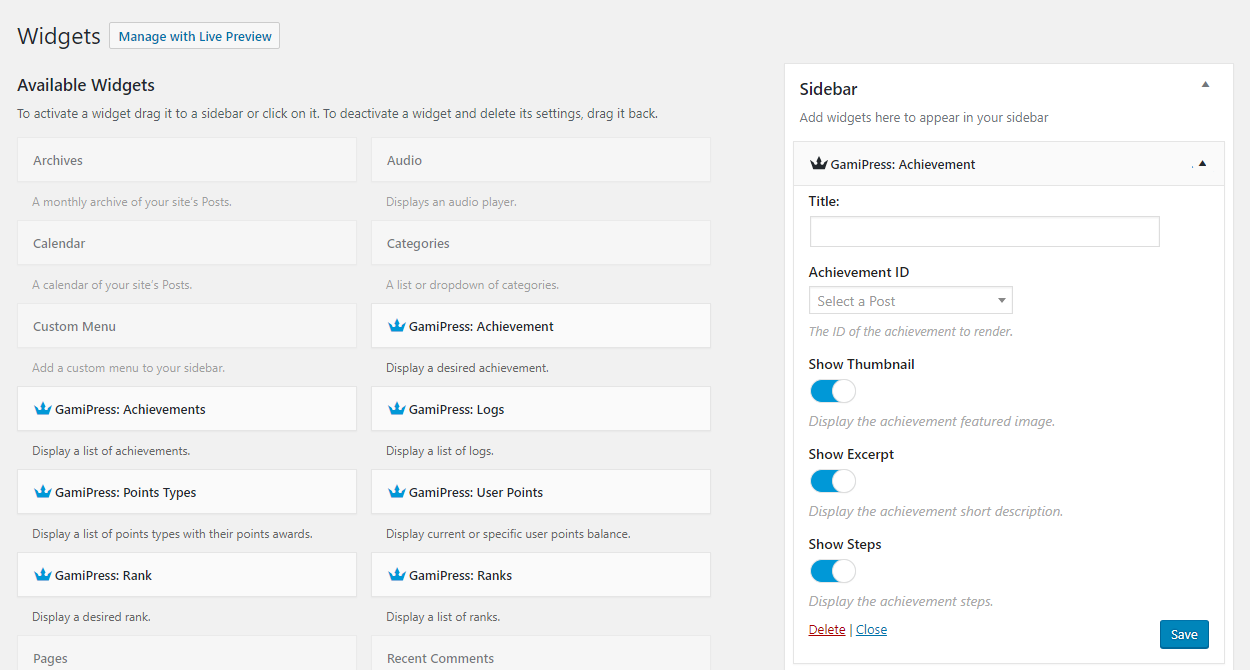Disable the Show Thumbnail toggle
This screenshot has width=1250, height=670.
pos(832,391)
